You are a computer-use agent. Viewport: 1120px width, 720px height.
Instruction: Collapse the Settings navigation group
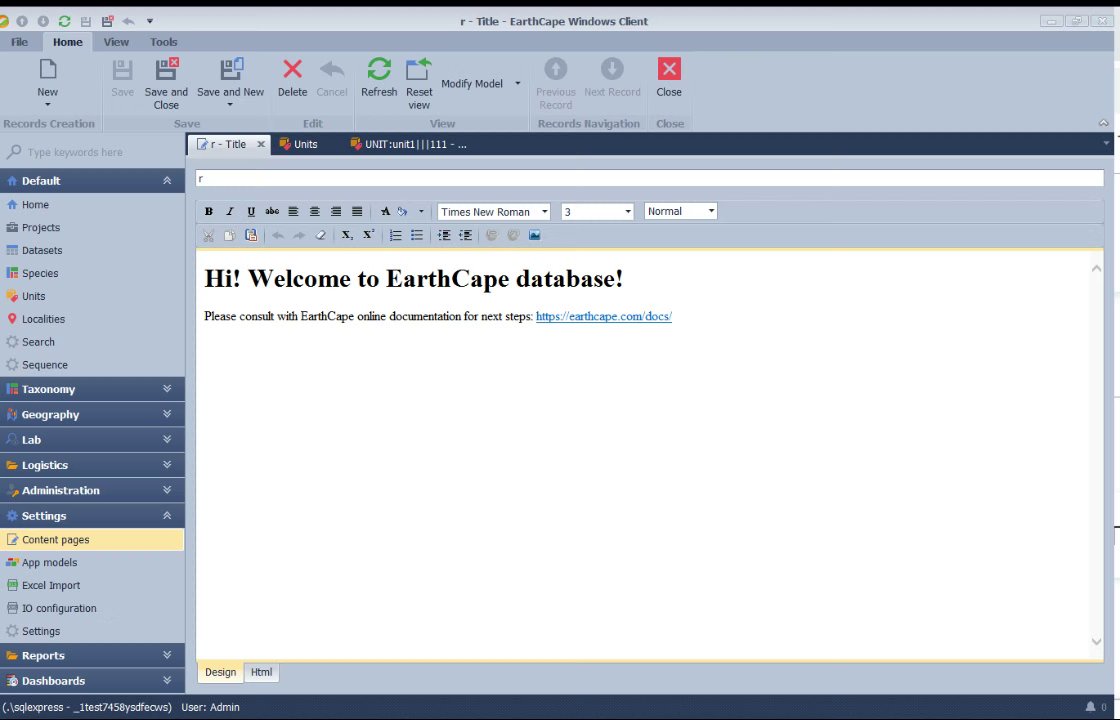pyautogui.click(x=167, y=516)
